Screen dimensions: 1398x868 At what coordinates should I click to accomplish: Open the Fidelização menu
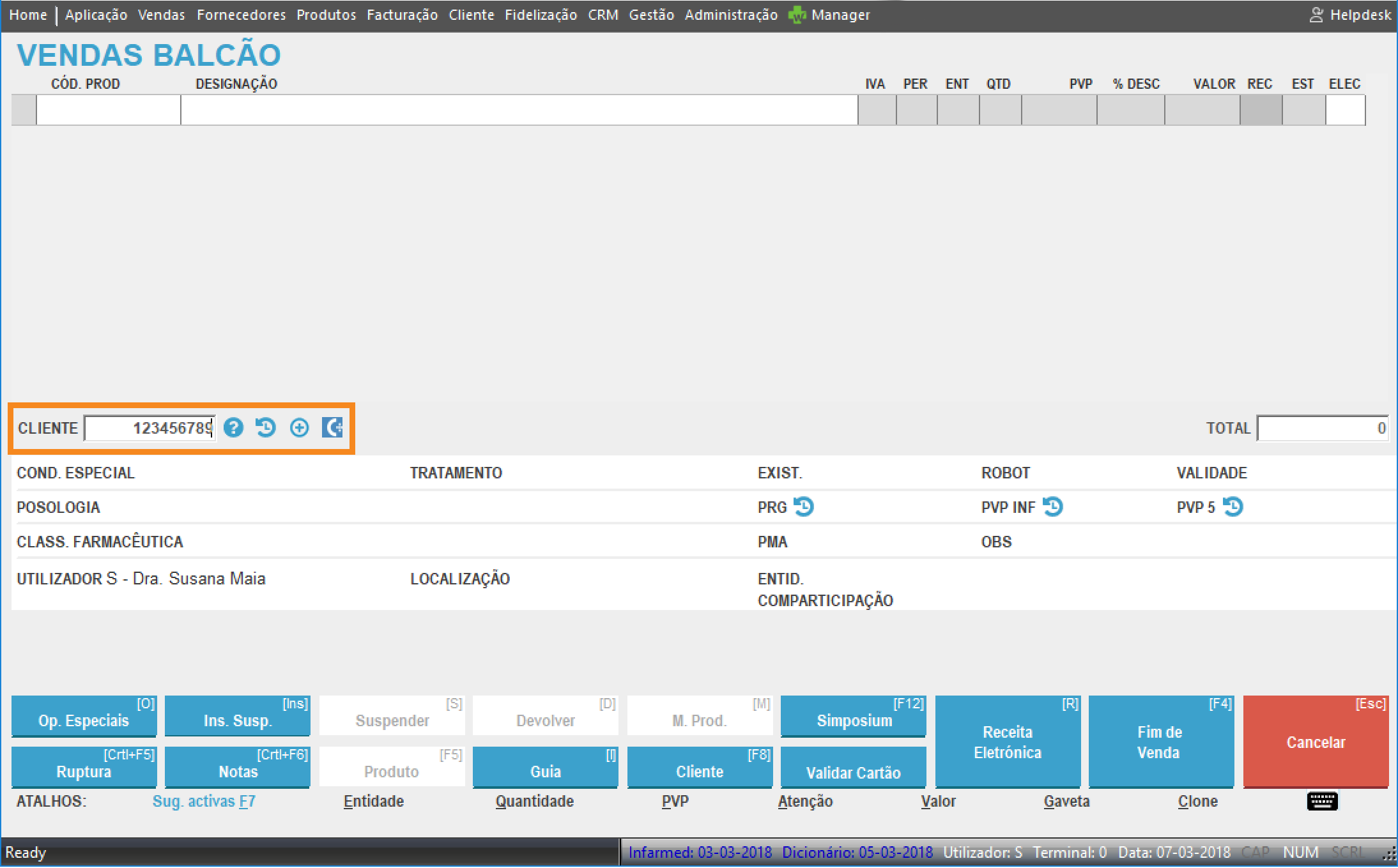541,15
